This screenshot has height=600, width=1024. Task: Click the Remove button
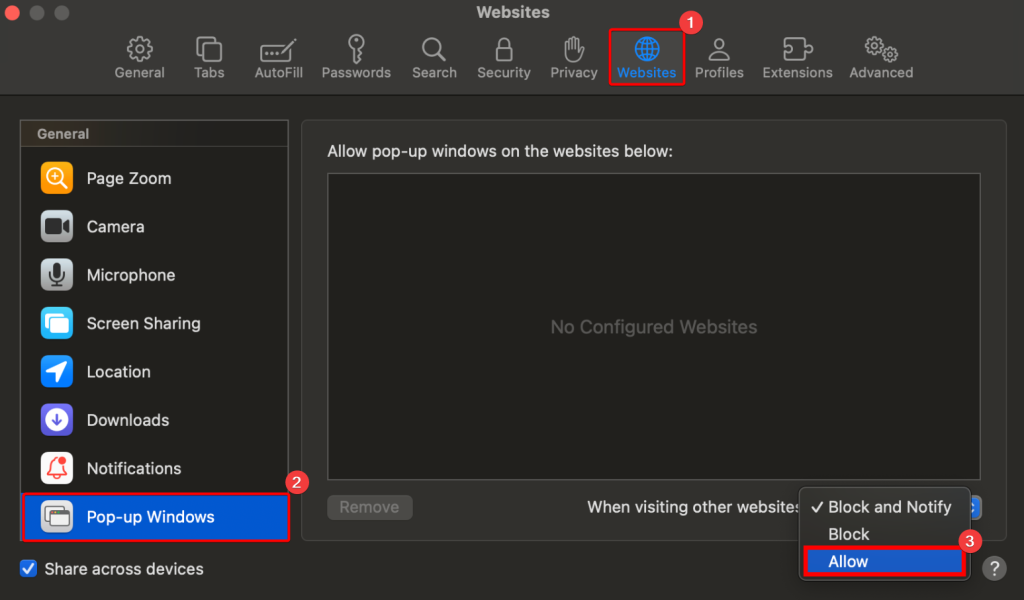[369, 507]
